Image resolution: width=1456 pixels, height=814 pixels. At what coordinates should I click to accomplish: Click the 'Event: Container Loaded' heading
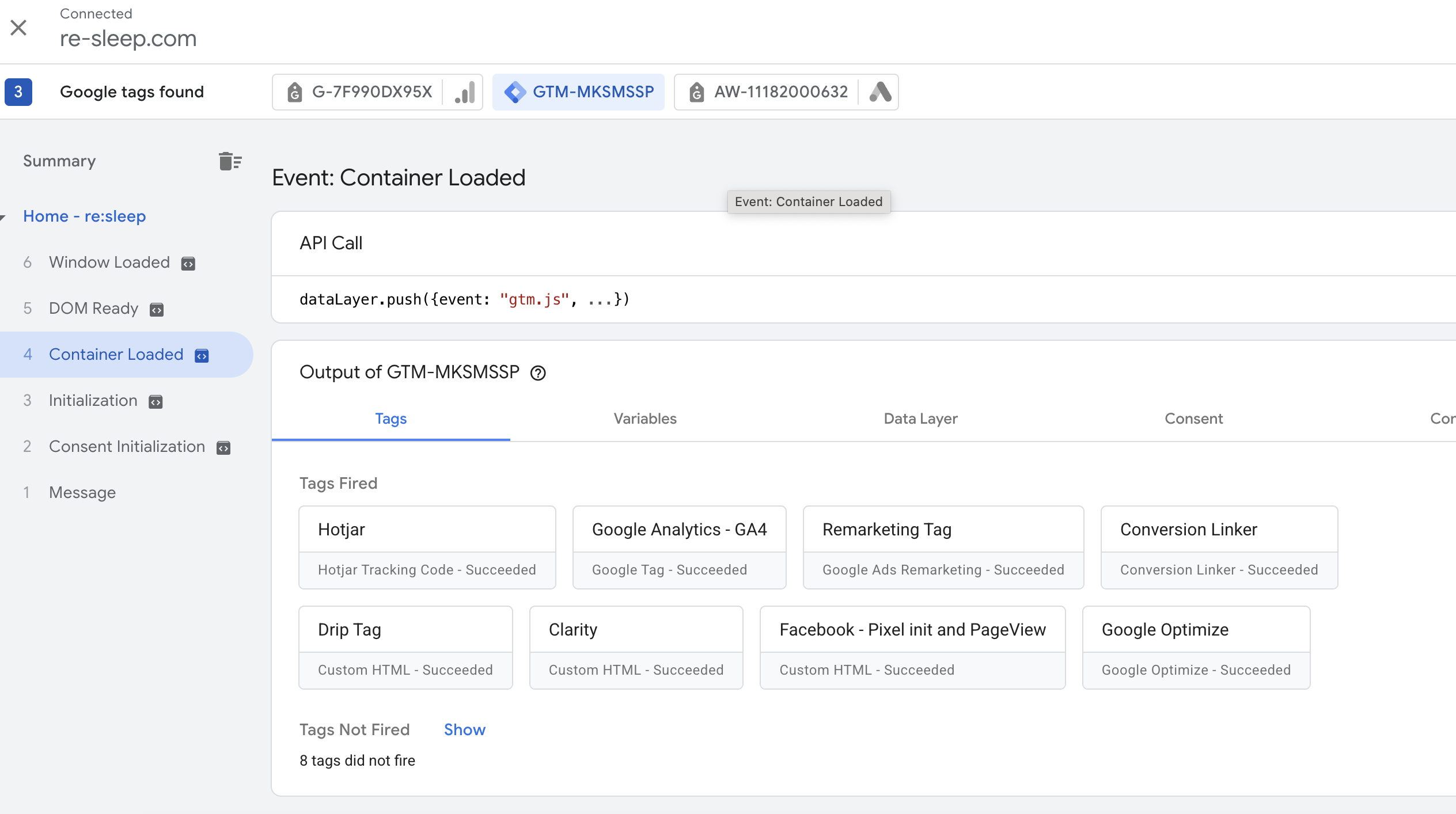coord(399,178)
